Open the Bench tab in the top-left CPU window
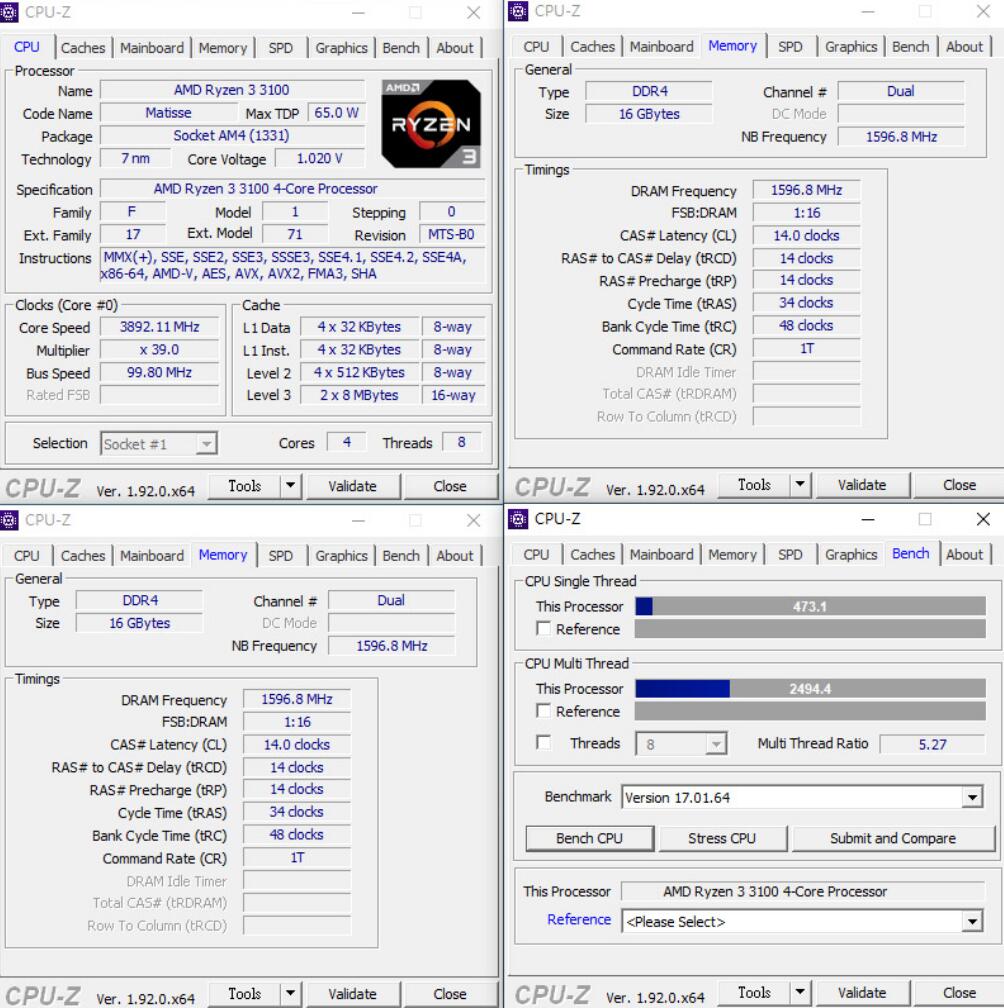This screenshot has width=1004, height=1008. tap(401, 48)
